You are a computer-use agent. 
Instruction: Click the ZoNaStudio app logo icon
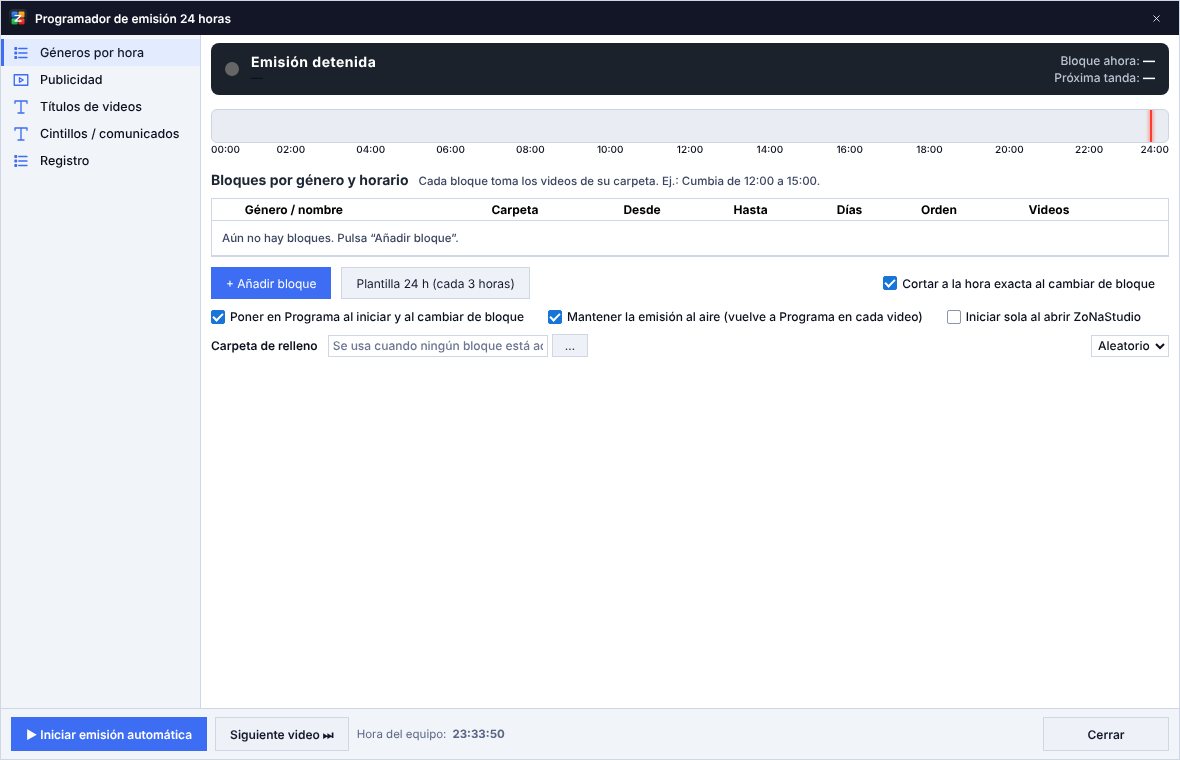[17, 18]
